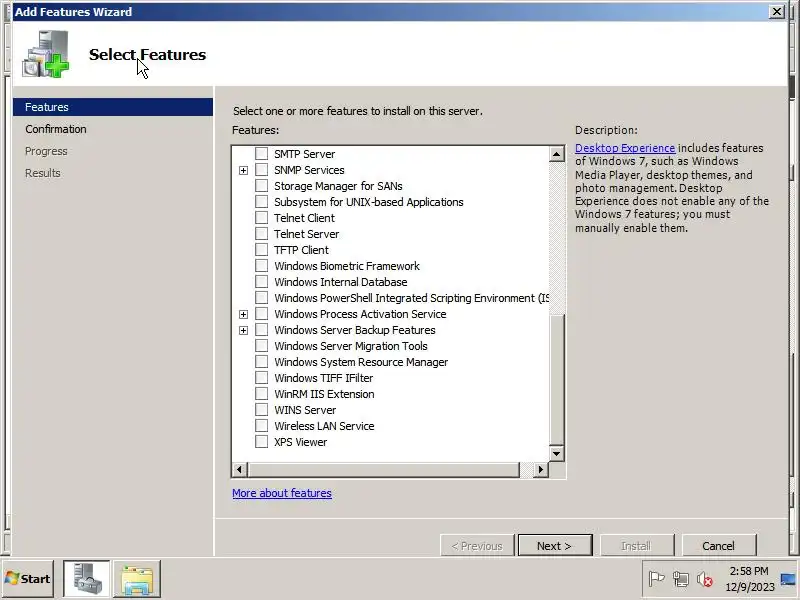Close the Add Features Wizard window
Image resolution: width=800 pixels, height=600 pixels.
777,11
